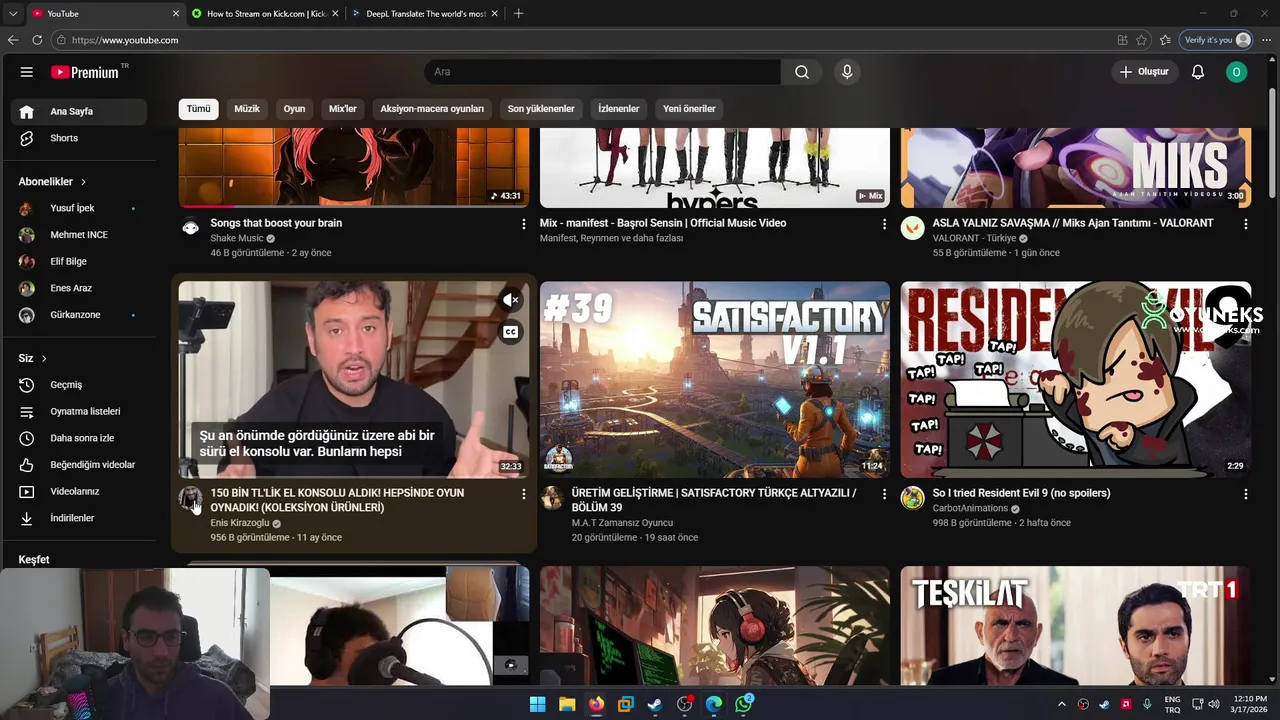Click the CarbotAnimations channel avatar
The height and width of the screenshot is (720, 1280).
[x=912, y=498]
